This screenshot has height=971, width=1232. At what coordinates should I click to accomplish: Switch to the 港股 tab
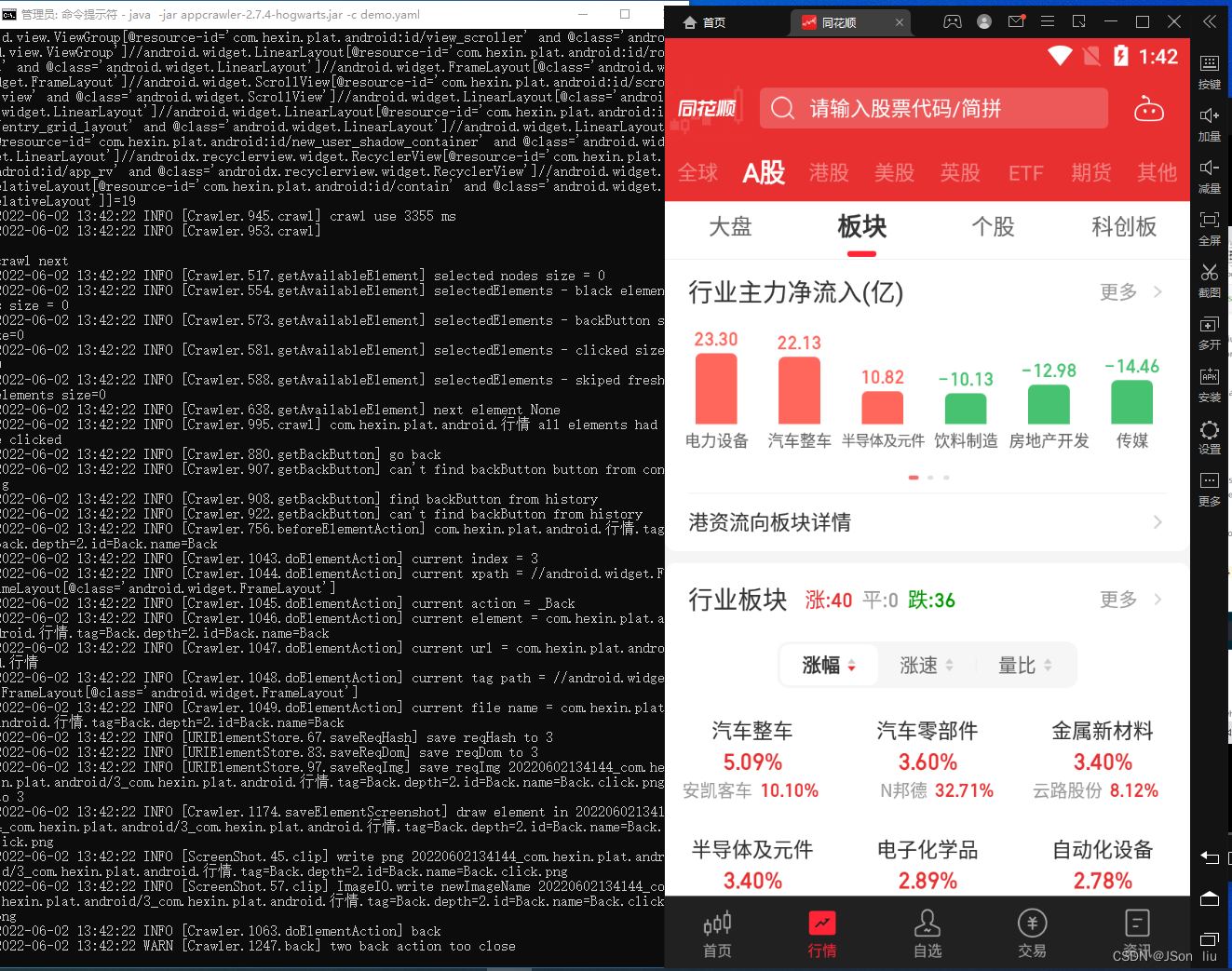click(829, 173)
